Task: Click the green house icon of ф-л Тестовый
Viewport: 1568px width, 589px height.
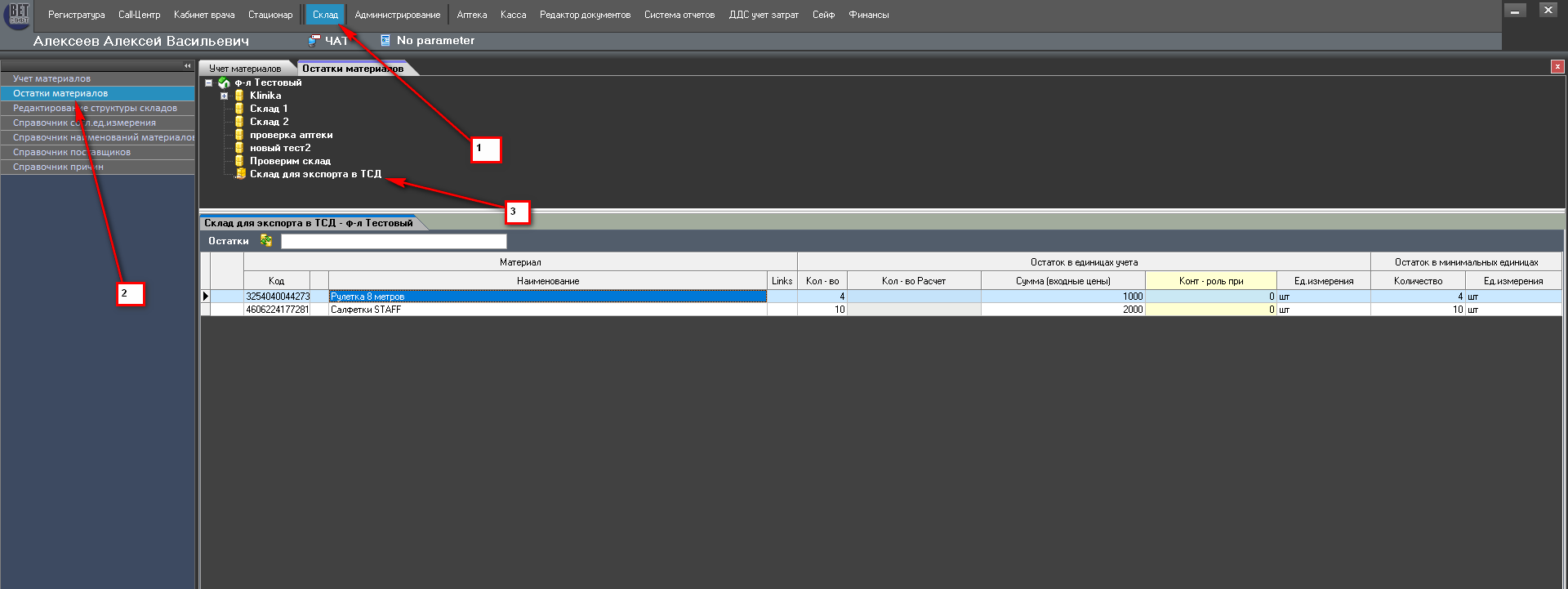Action: tap(224, 83)
